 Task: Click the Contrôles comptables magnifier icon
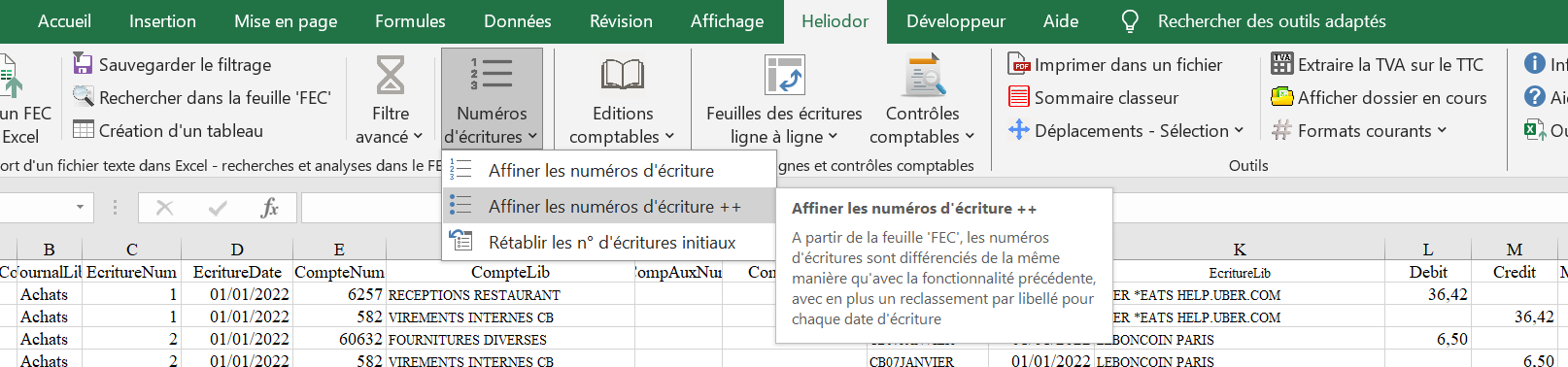tap(922, 76)
